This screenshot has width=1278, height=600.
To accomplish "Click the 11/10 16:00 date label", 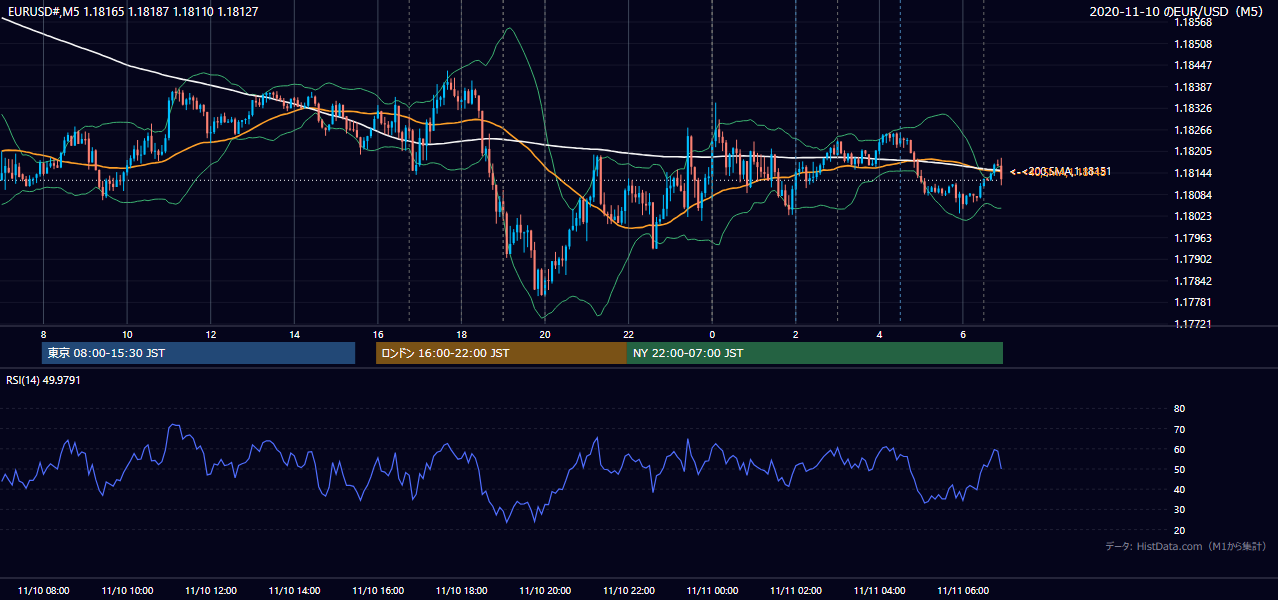I will pos(377,591).
